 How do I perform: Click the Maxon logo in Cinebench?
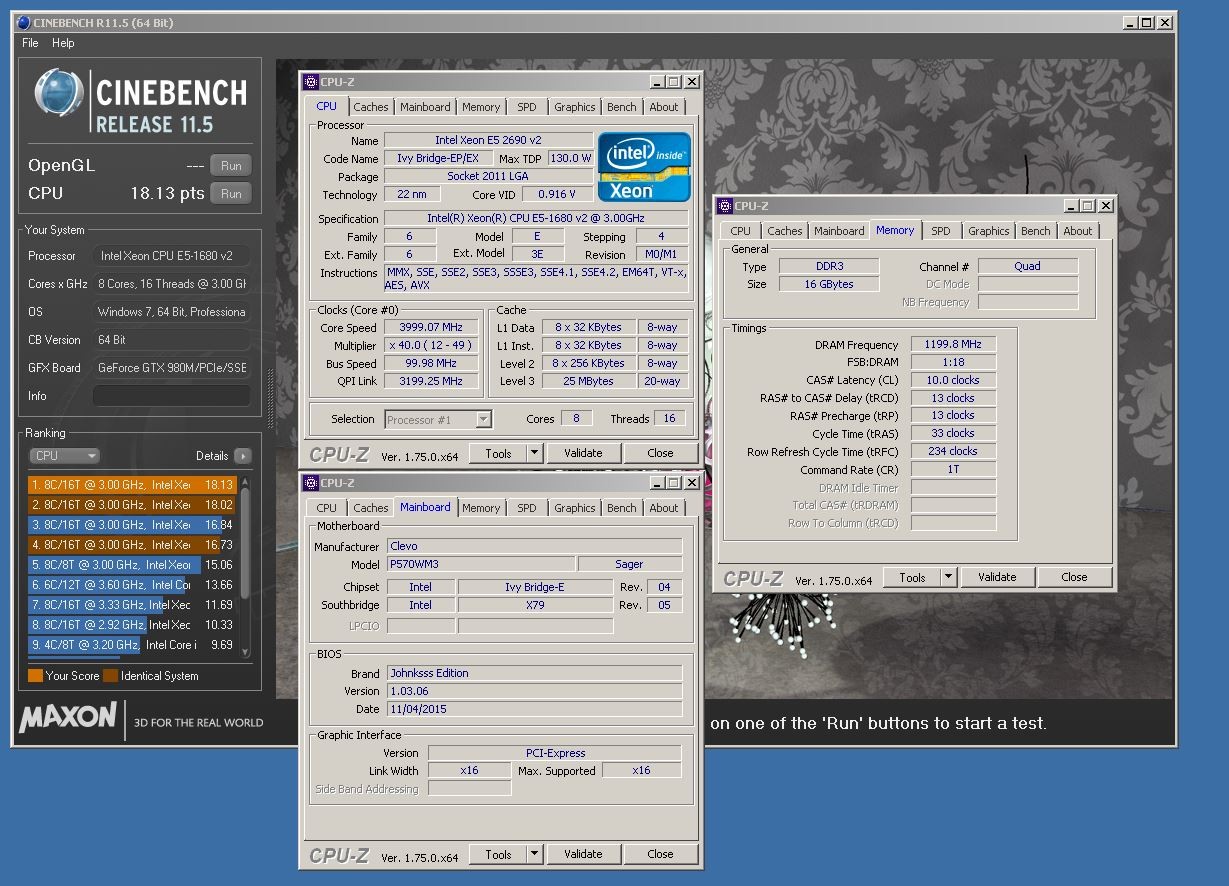click(x=68, y=719)
